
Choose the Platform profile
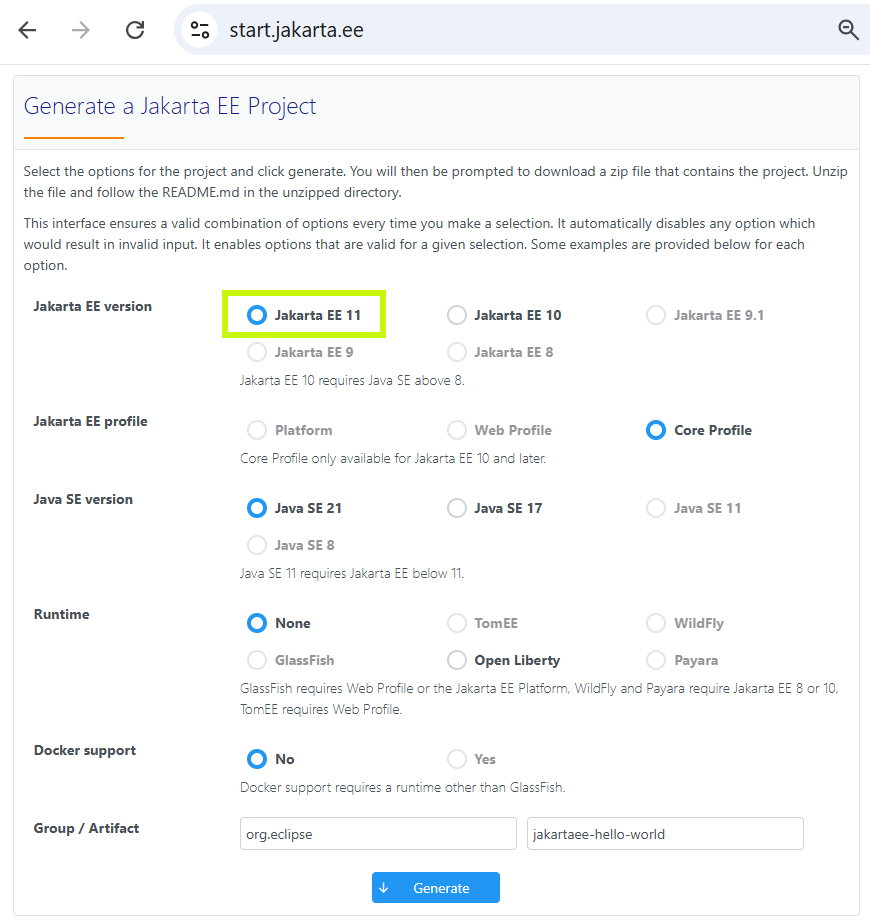[x=257, y=430]
